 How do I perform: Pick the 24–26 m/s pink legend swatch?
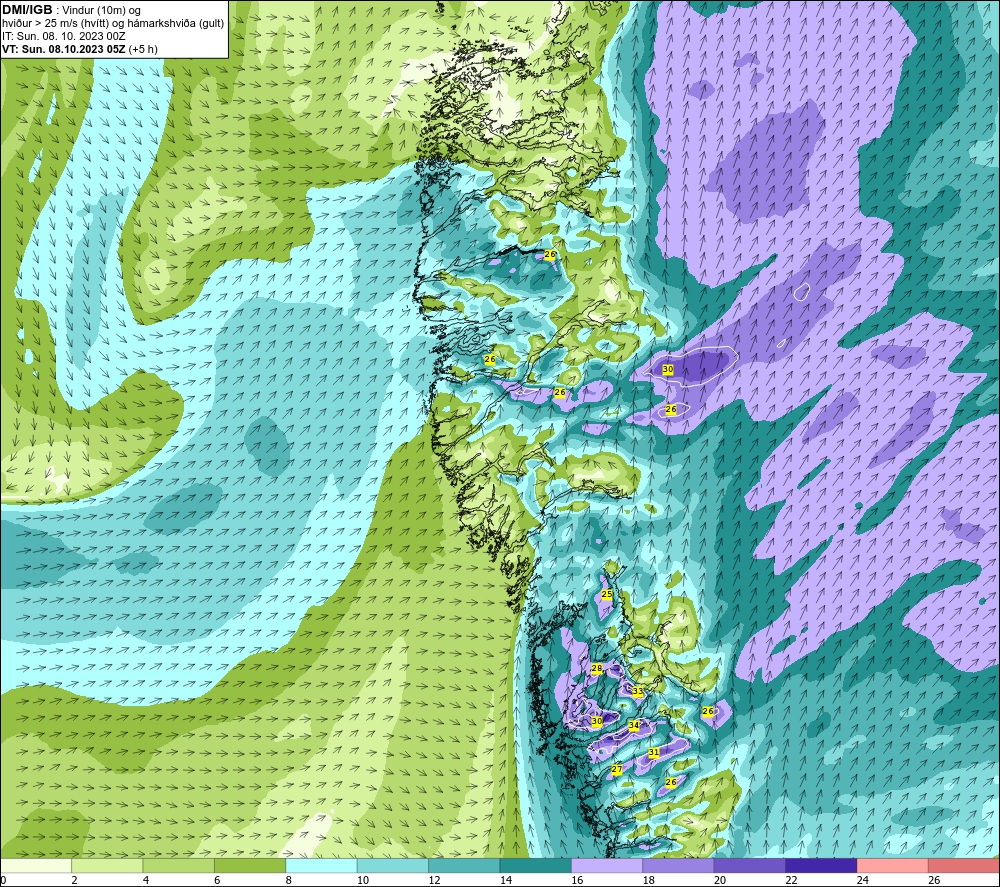tap(893, 866)
